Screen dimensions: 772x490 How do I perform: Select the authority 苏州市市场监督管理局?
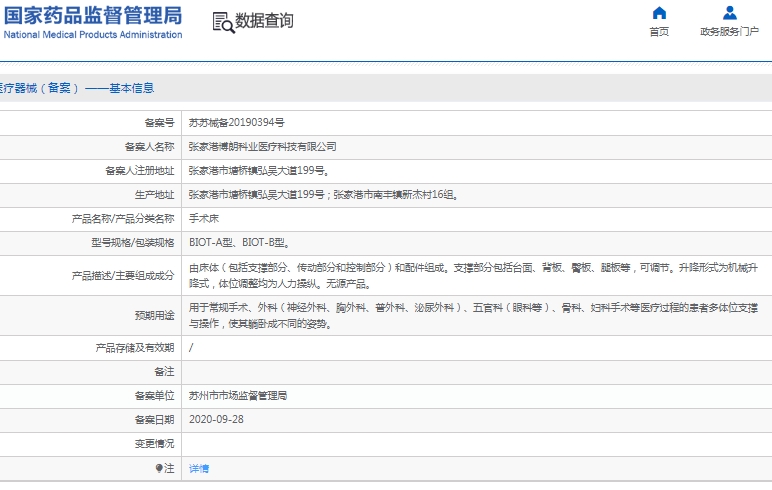(238, 396)
